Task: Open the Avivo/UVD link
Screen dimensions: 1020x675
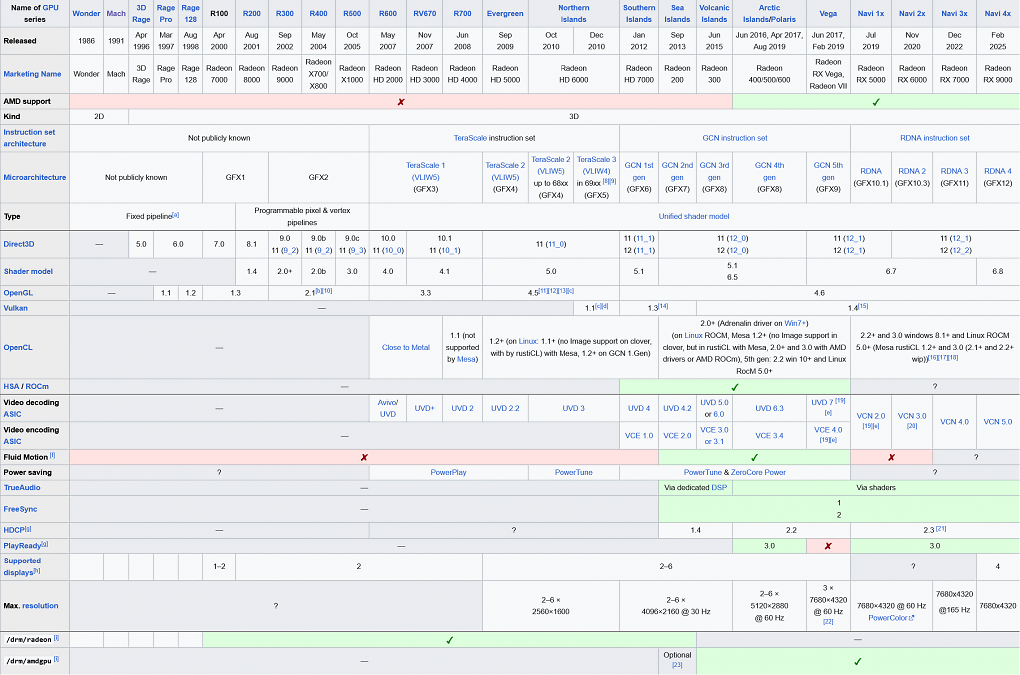Action: coord(388,408)
